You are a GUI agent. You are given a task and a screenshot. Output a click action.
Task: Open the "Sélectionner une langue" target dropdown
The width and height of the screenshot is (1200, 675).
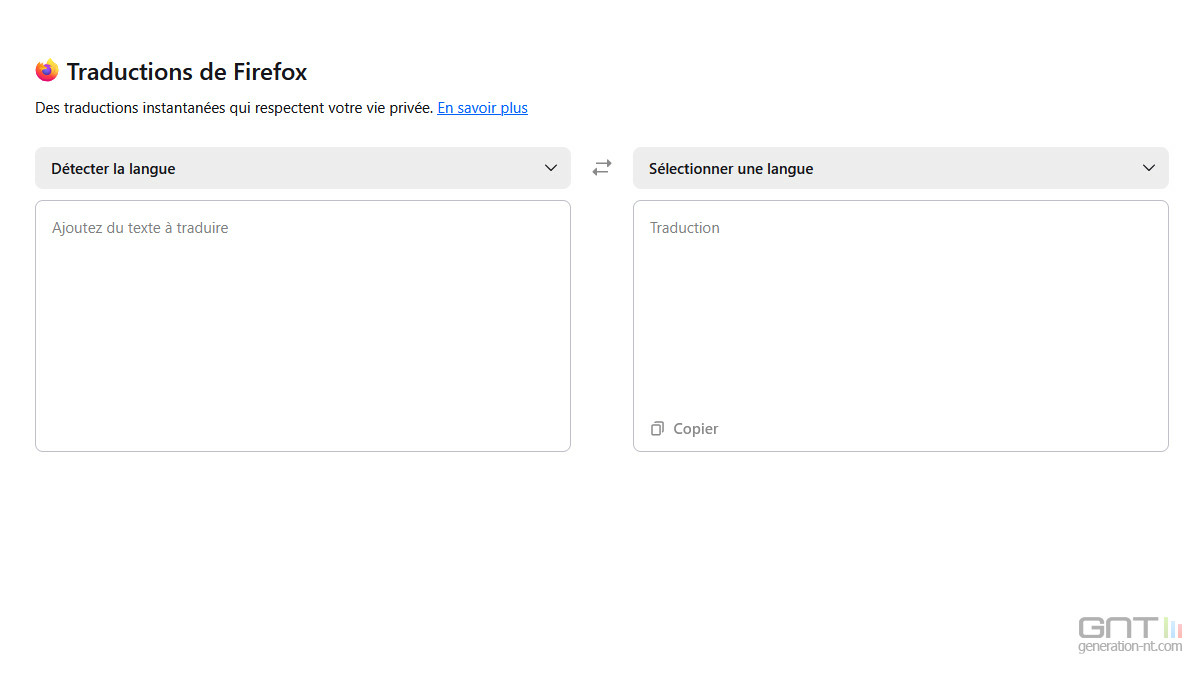(900, 168)
